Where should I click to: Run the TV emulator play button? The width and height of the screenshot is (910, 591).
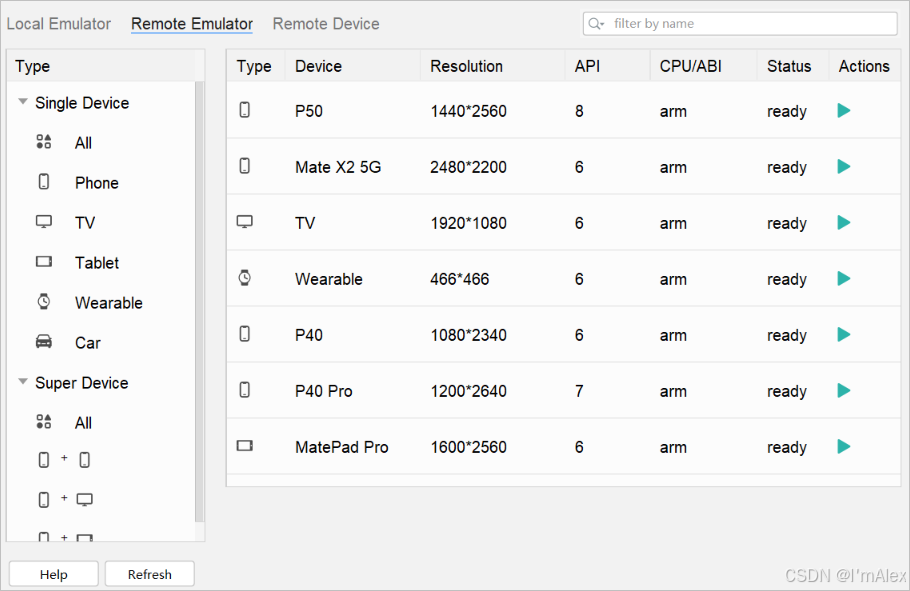click(844, 222)
